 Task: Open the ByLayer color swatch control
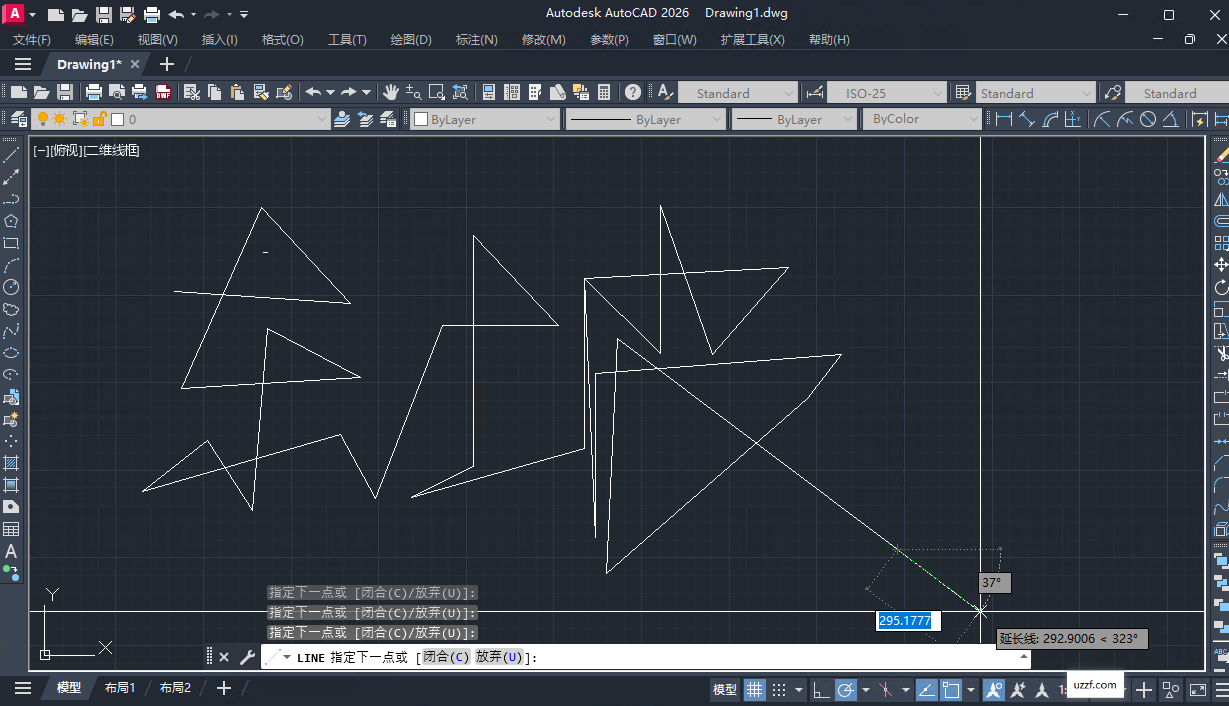coord(485,118)
